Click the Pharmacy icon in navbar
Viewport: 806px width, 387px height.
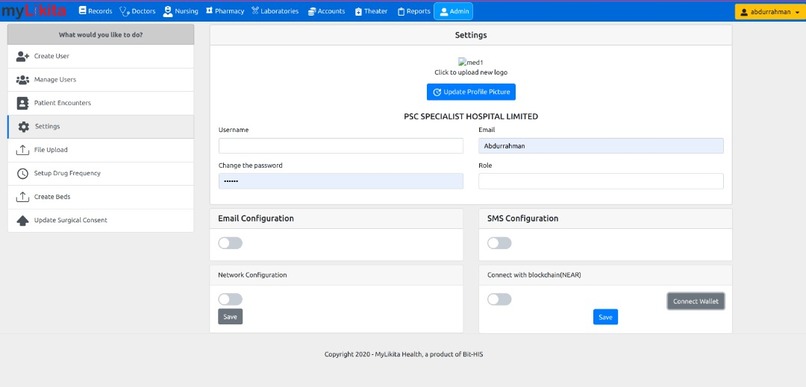point(209,11)
